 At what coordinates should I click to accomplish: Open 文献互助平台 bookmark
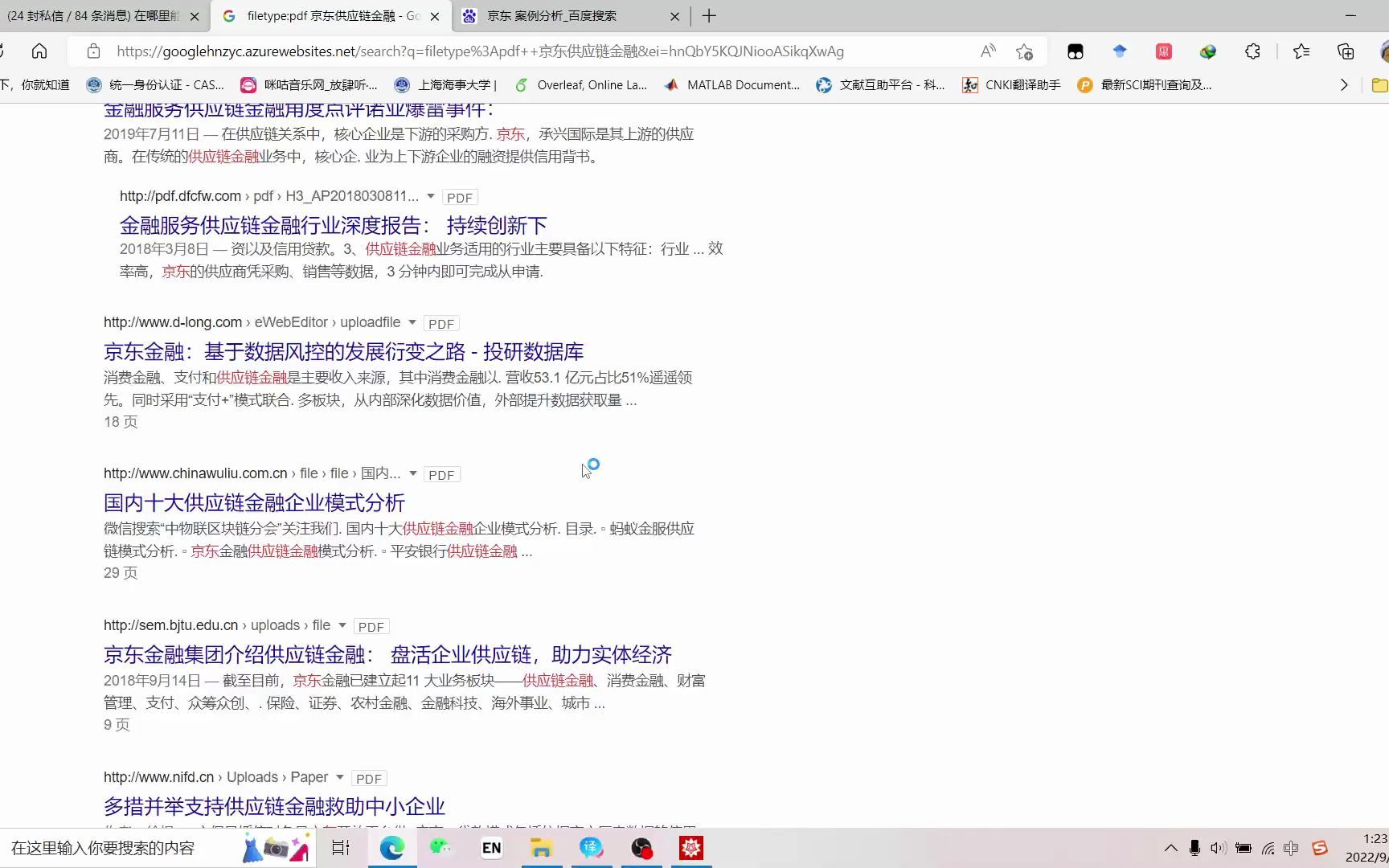(x=880, y=85)
